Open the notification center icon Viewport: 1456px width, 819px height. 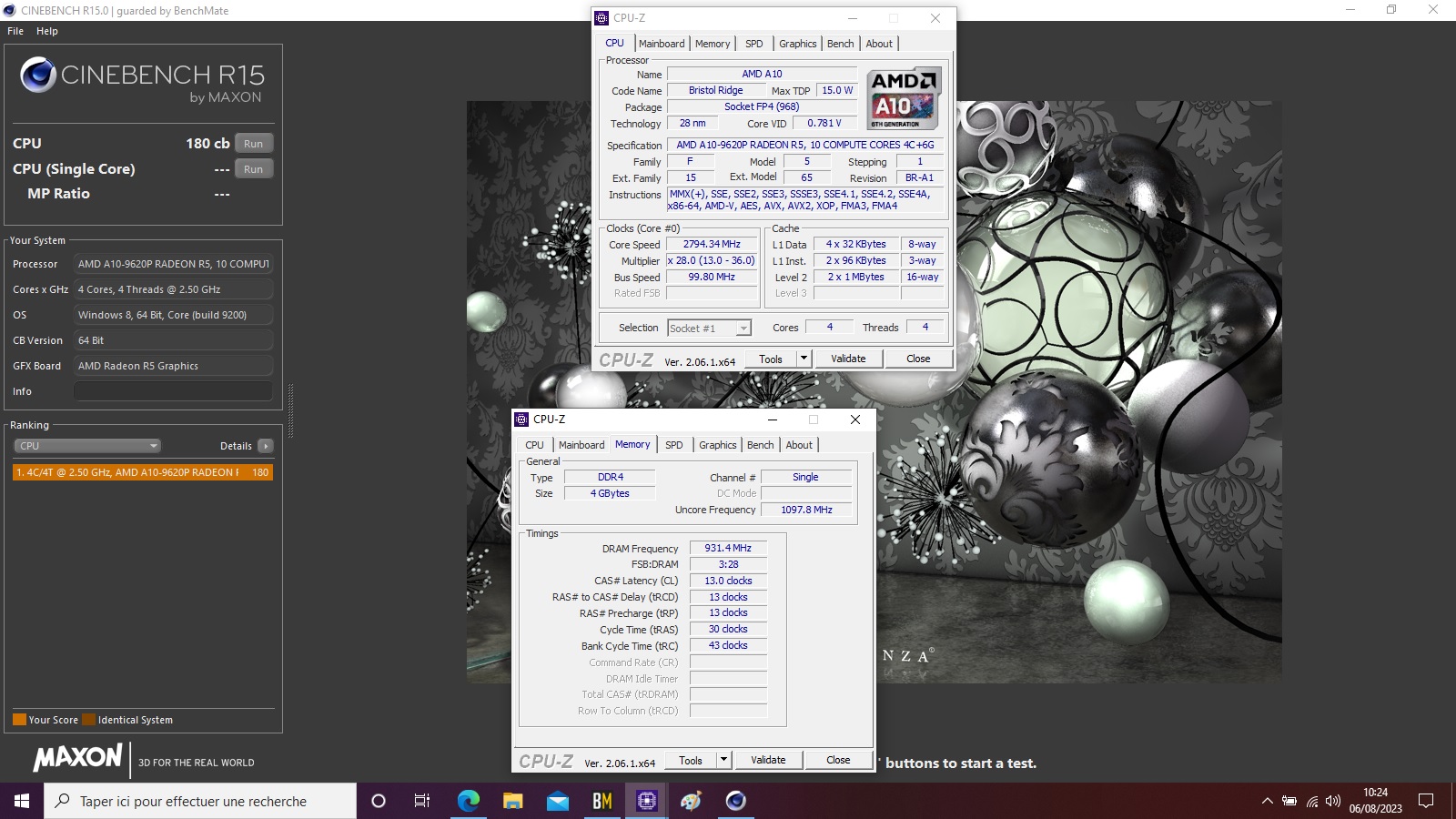[1426, 801]
